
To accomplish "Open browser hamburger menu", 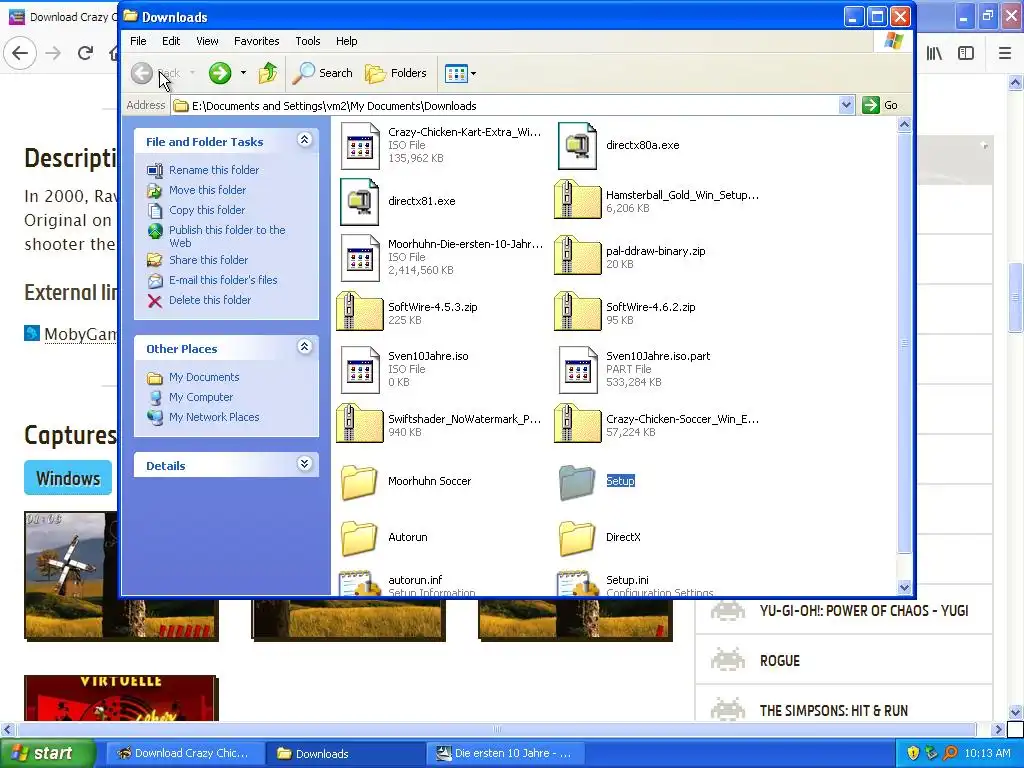I will pos(1005,53).
